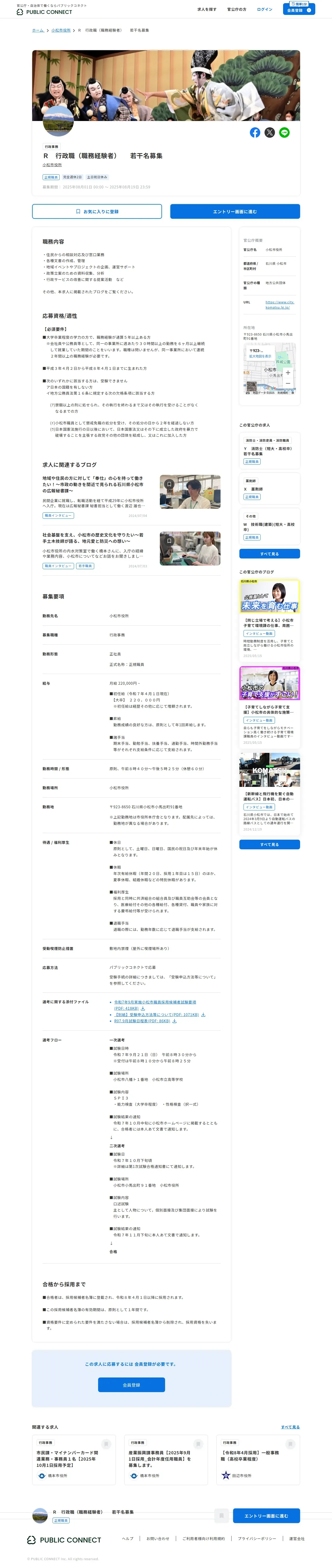
Task: Open the 産業振興課事務員 related job title
Action: point(160,1459)
